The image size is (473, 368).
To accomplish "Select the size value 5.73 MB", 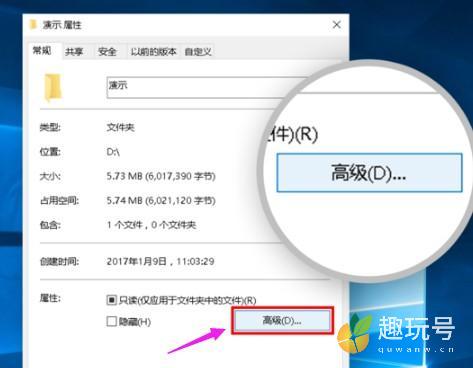I will [x=161, y=176].
